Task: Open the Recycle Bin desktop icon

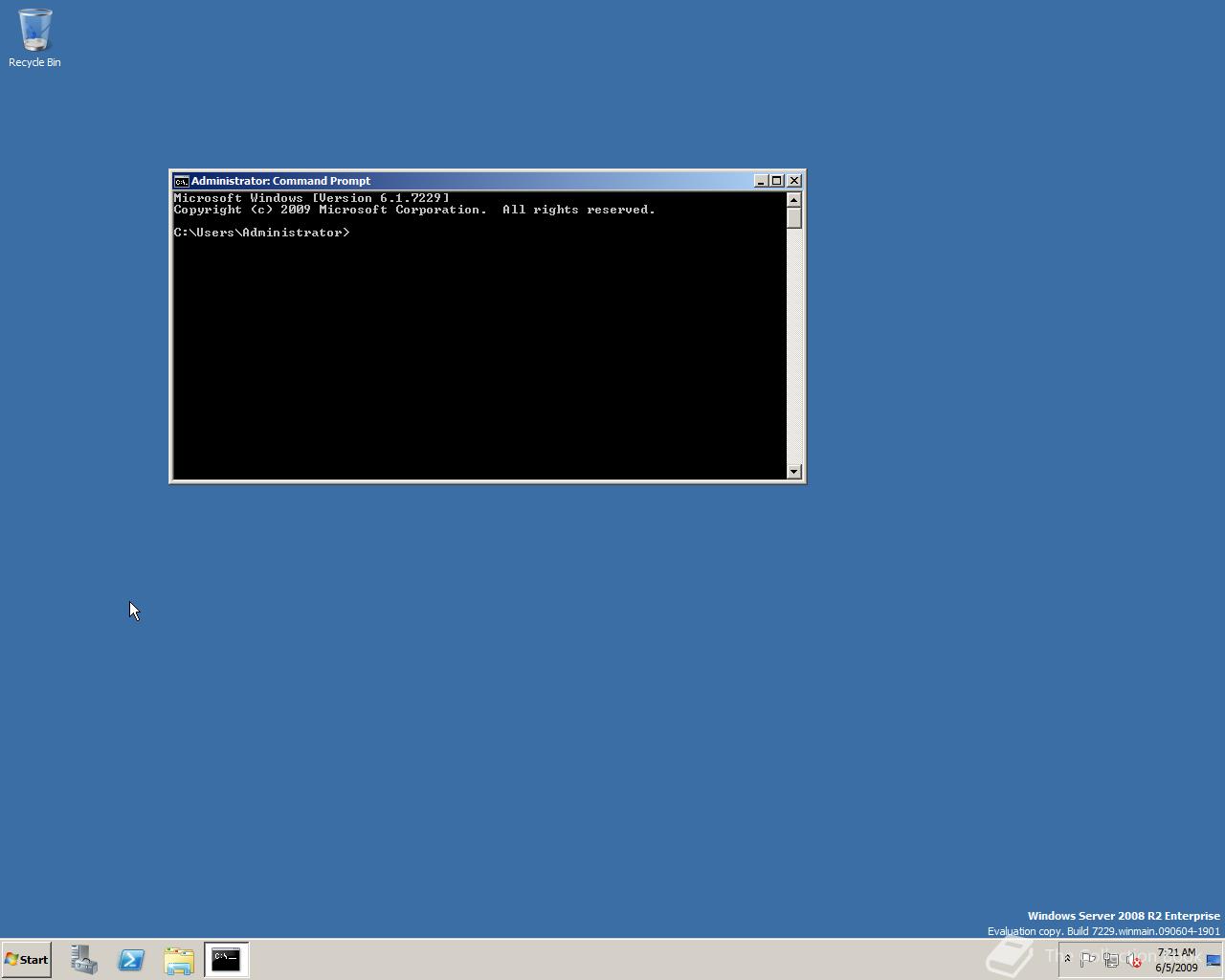Action: [x=34, y=38]
